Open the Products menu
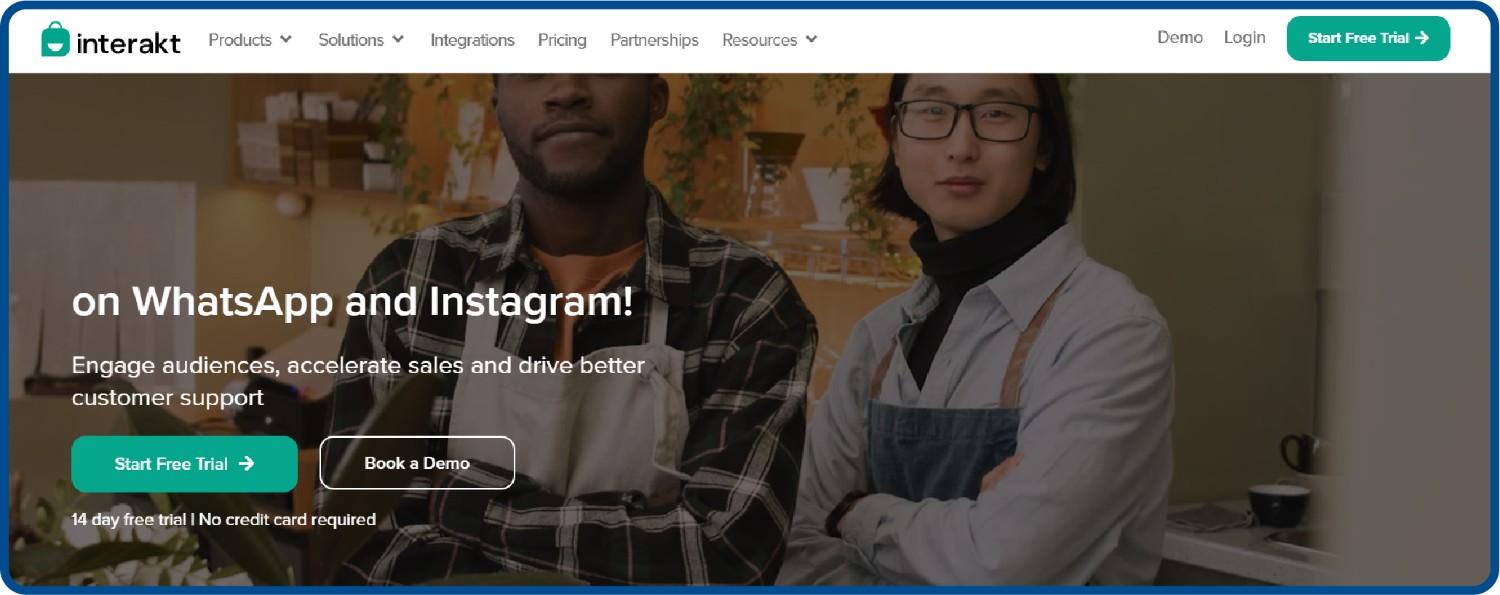1500x595 pixels. (250, 40)
